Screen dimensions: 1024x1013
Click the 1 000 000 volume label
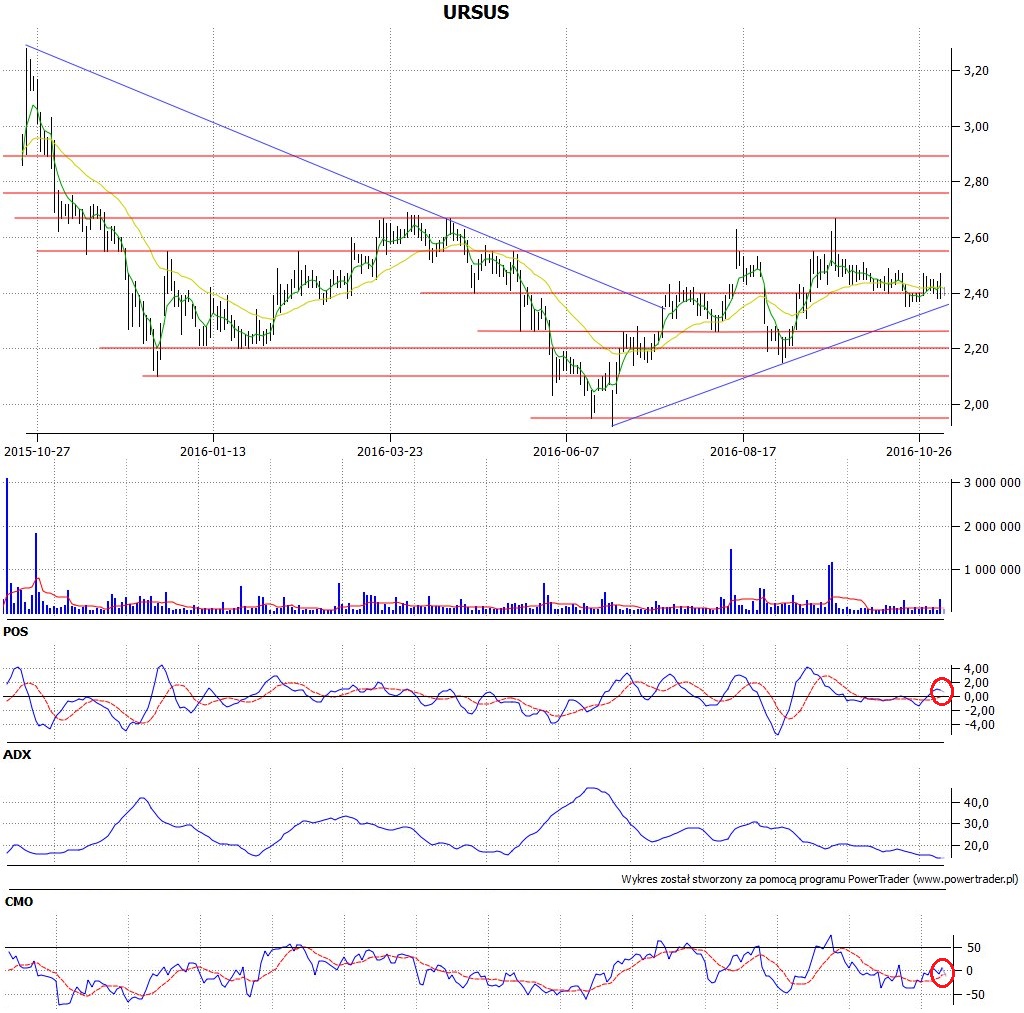click(x=992, y=570)
